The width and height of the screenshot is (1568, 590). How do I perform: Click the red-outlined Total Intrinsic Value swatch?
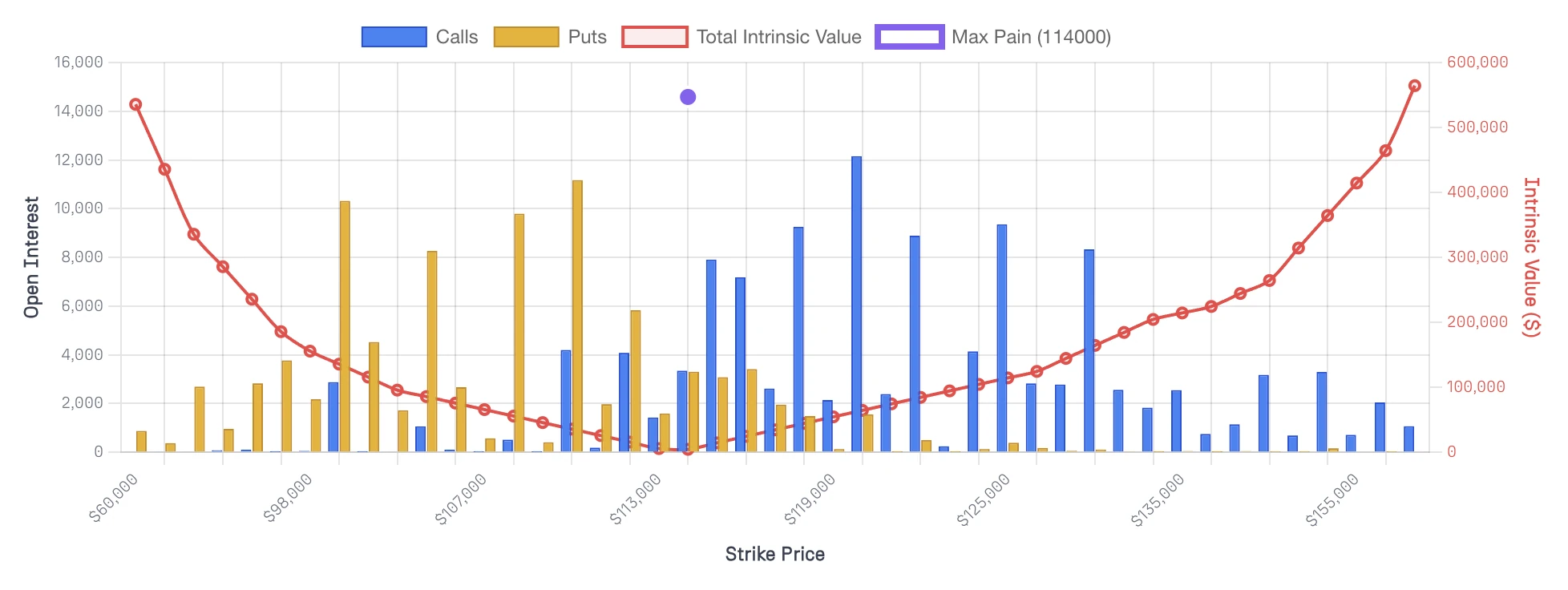tap(654, 37)
